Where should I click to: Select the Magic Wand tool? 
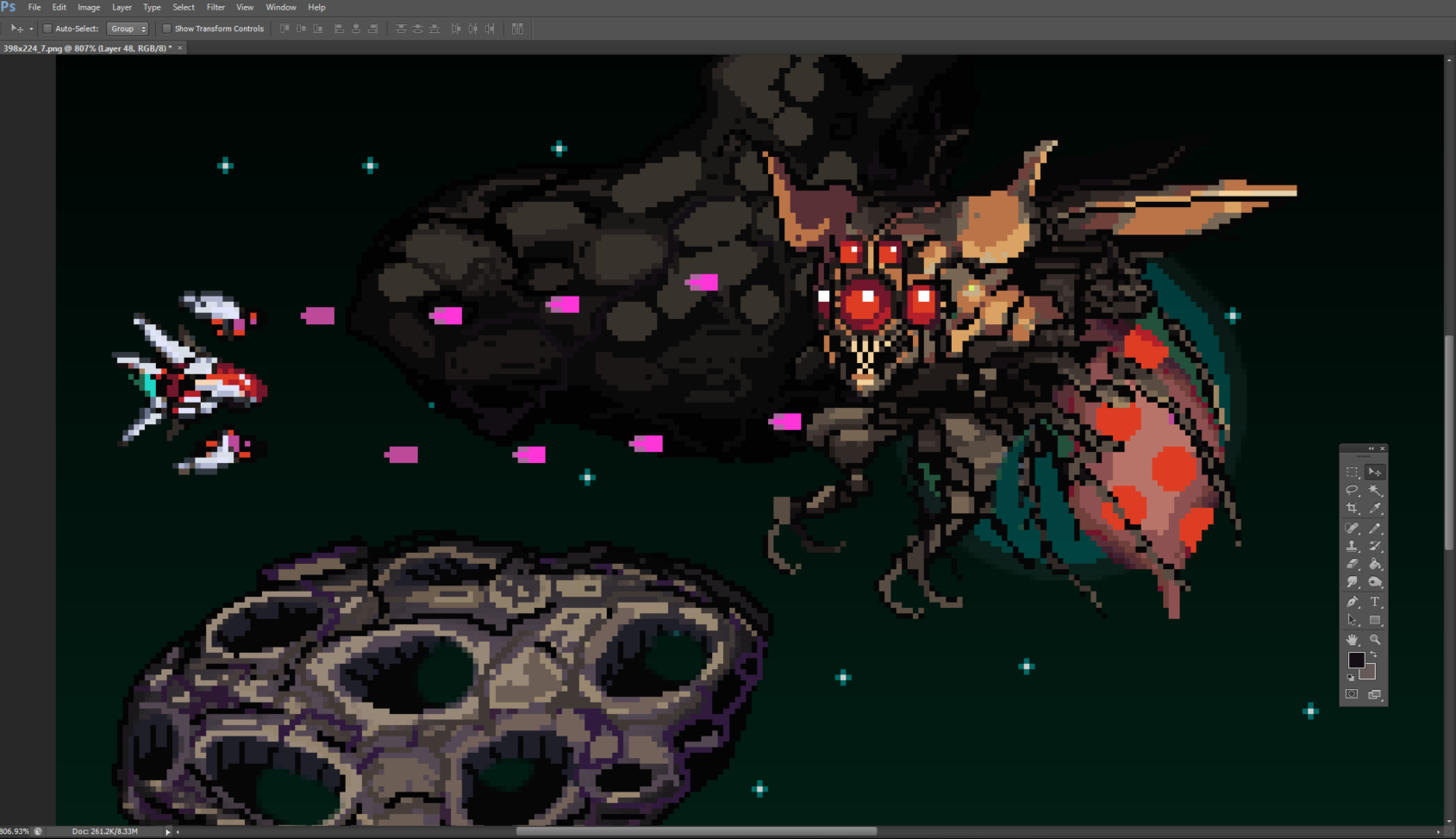(1375, 490)
